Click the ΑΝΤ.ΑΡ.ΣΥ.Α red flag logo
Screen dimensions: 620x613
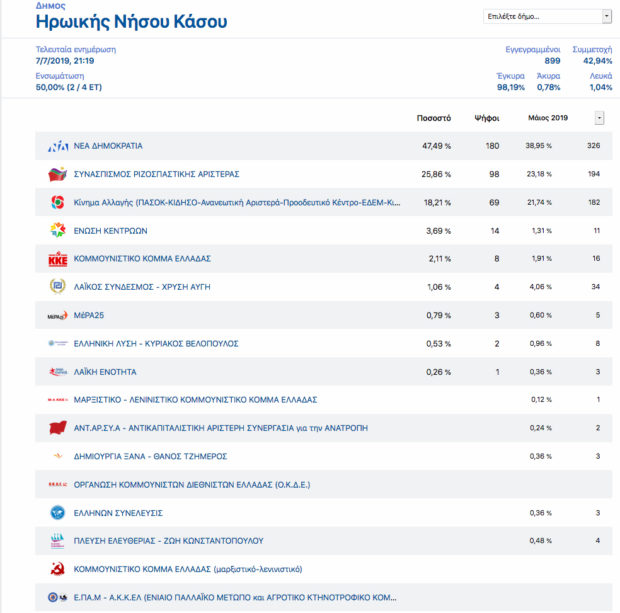[58, 428]
